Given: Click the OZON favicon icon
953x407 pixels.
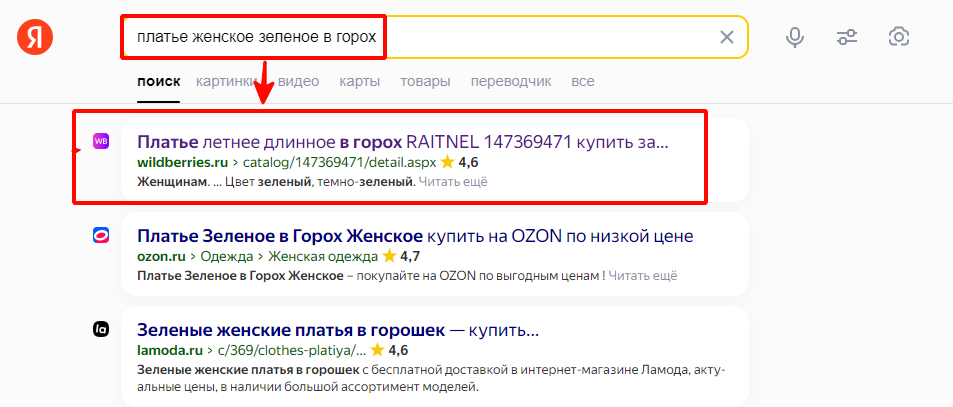Looking at the screenshot, I should coord(101,236).
